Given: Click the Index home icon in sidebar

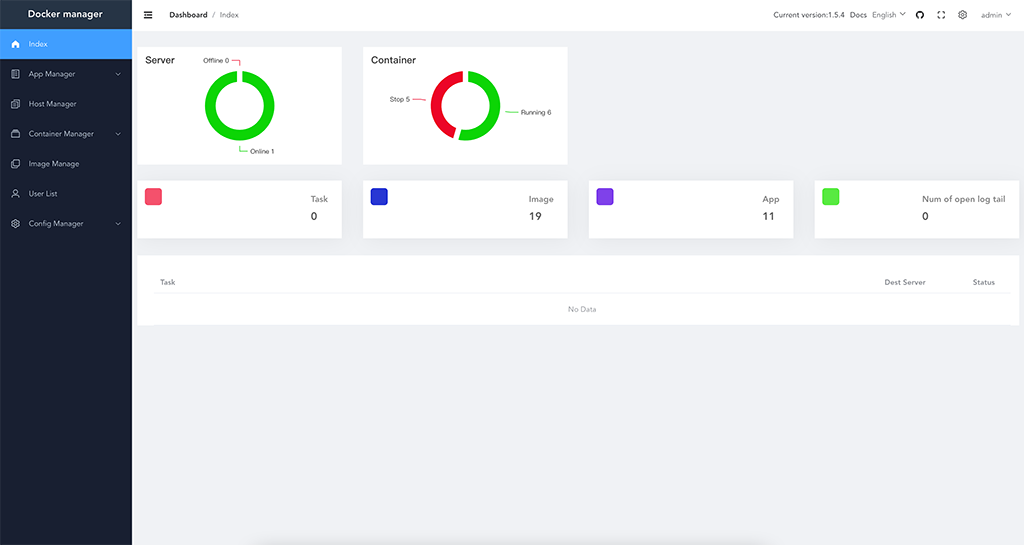Looking at the screenshot, I should pos(16,44).
